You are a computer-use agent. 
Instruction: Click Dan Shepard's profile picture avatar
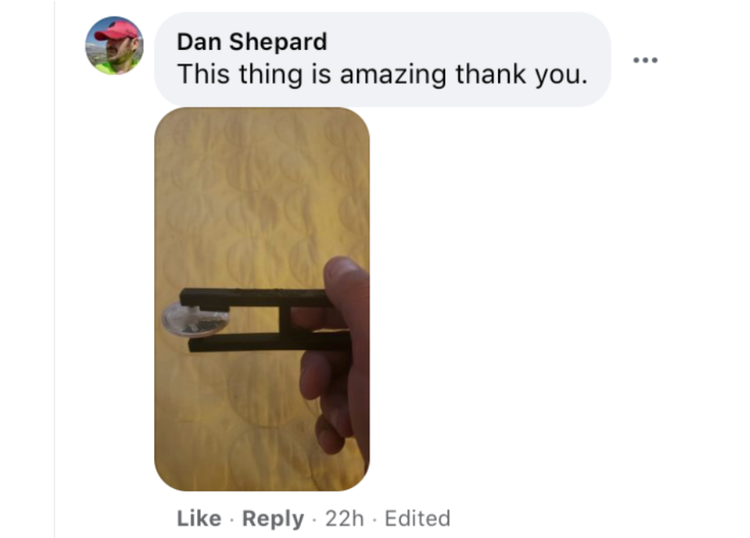click(114, 45)
